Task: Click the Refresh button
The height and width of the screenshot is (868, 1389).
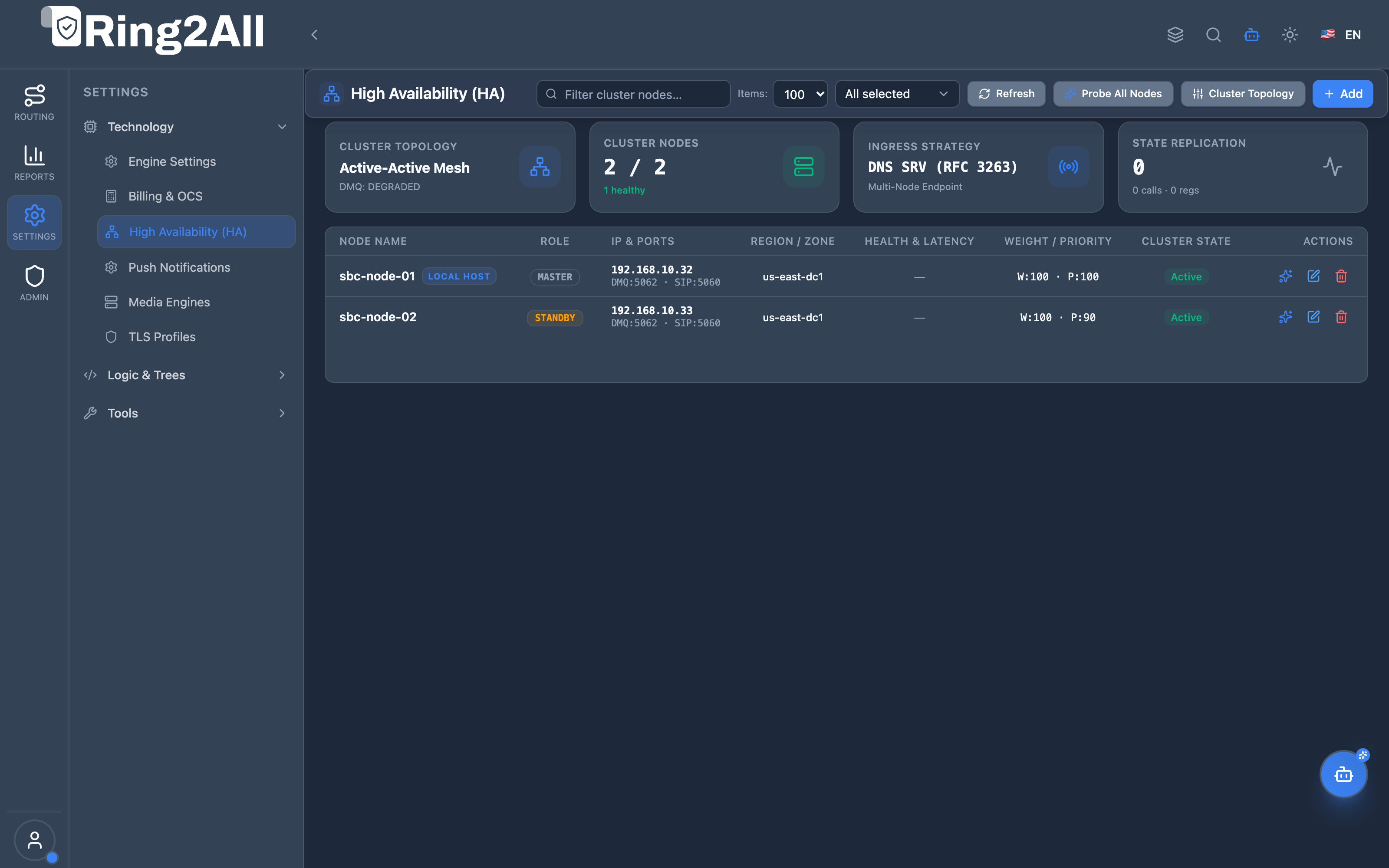Action: [x=1006, y=94]
